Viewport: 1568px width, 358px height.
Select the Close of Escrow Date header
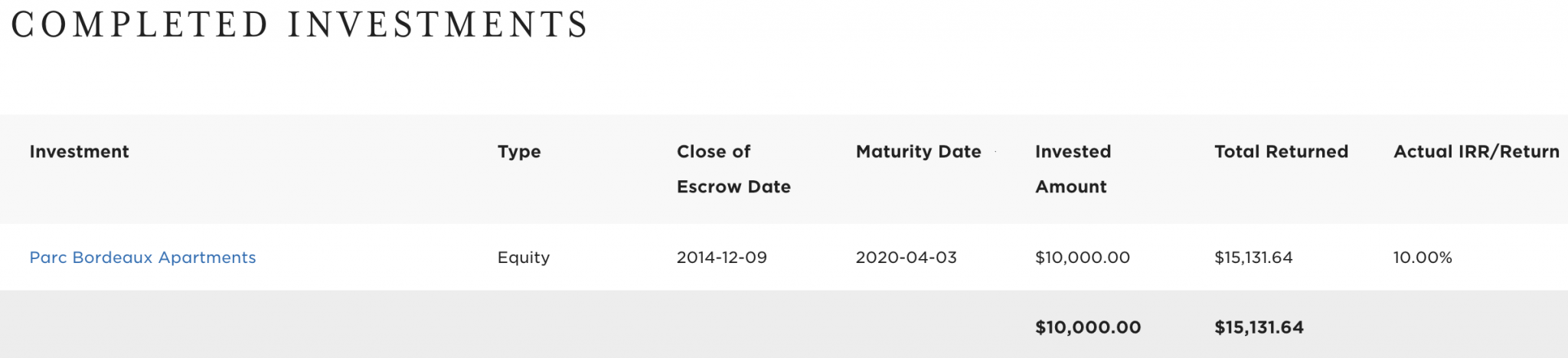pyautogui.click(x=733, y=169)
